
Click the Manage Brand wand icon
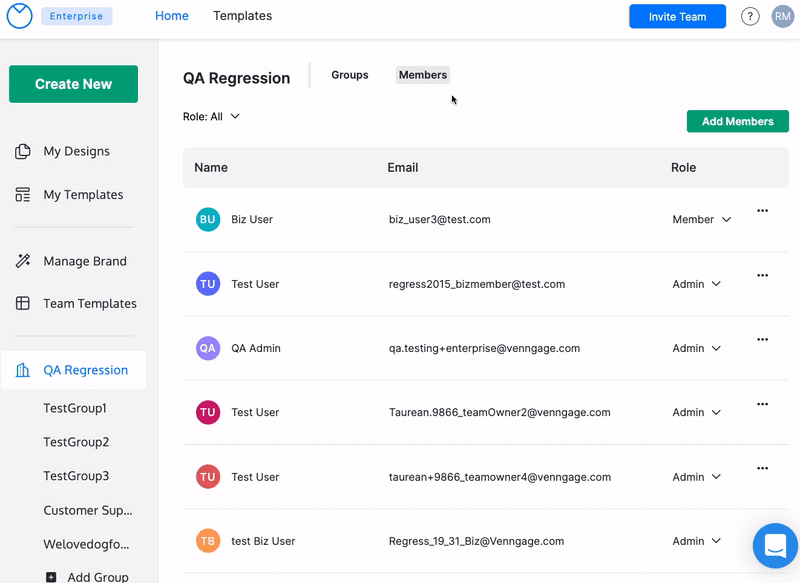coord(23,261)
